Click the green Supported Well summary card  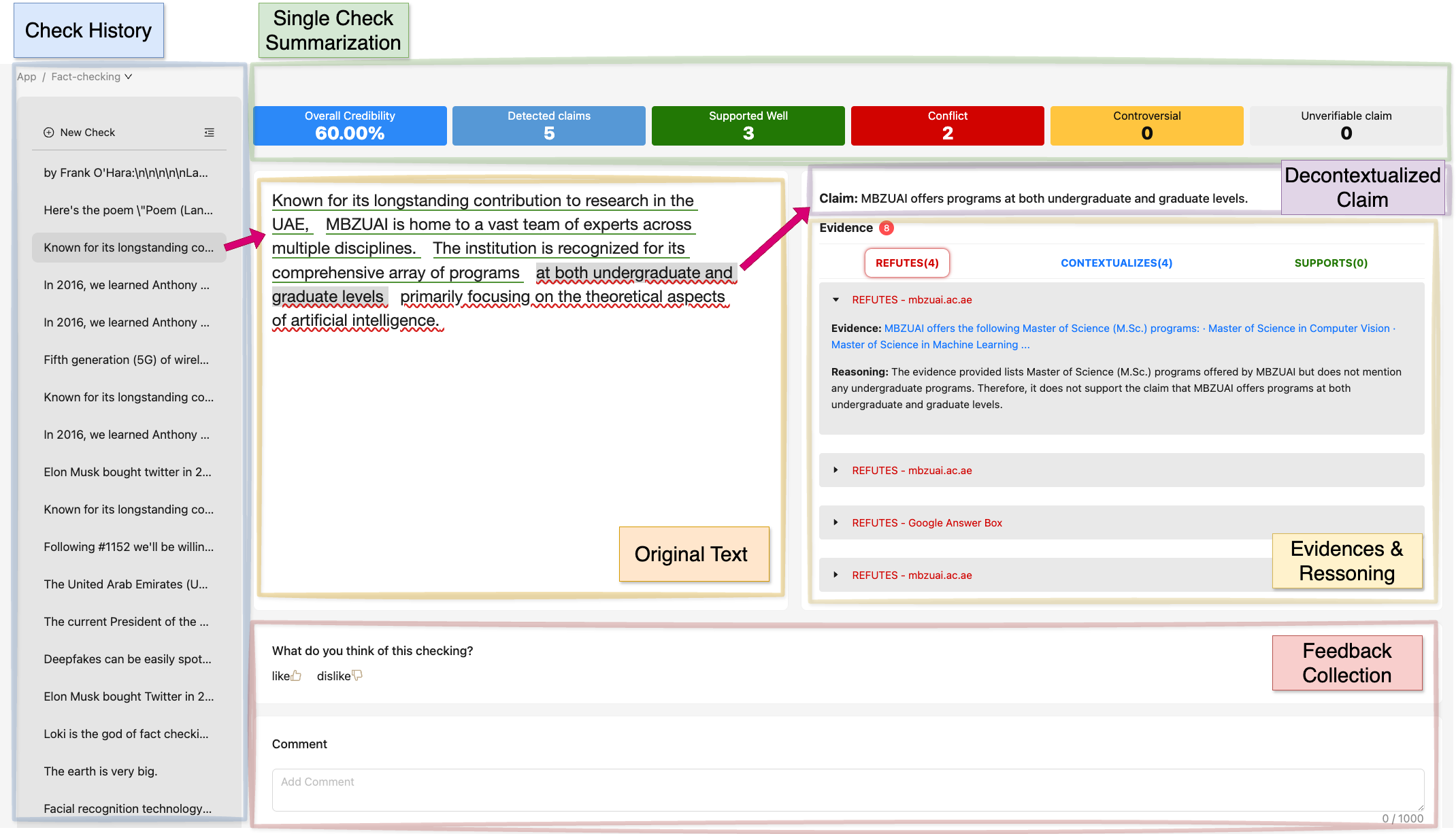748,126
